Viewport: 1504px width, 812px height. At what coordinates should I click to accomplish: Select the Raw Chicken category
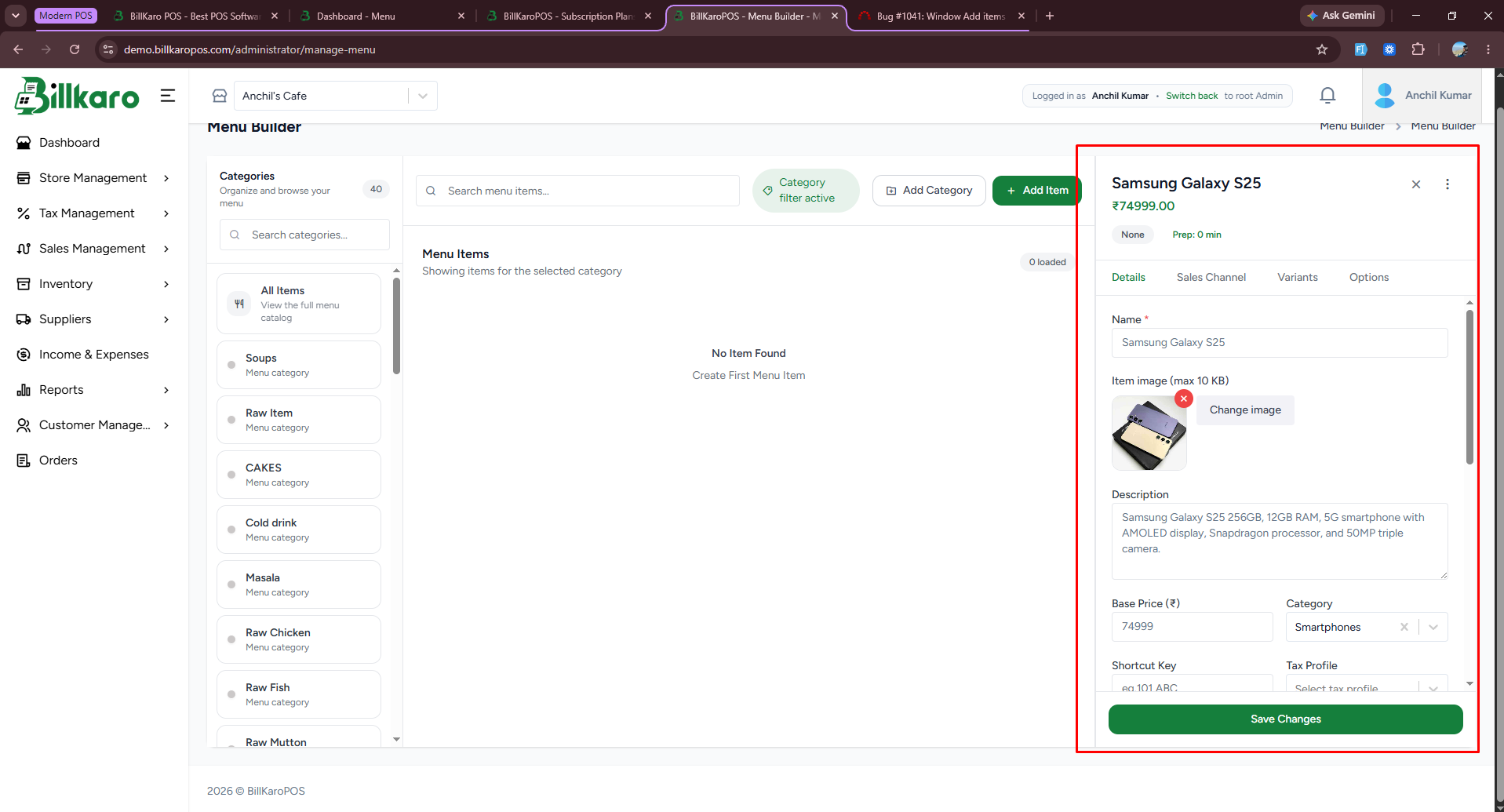299,639
